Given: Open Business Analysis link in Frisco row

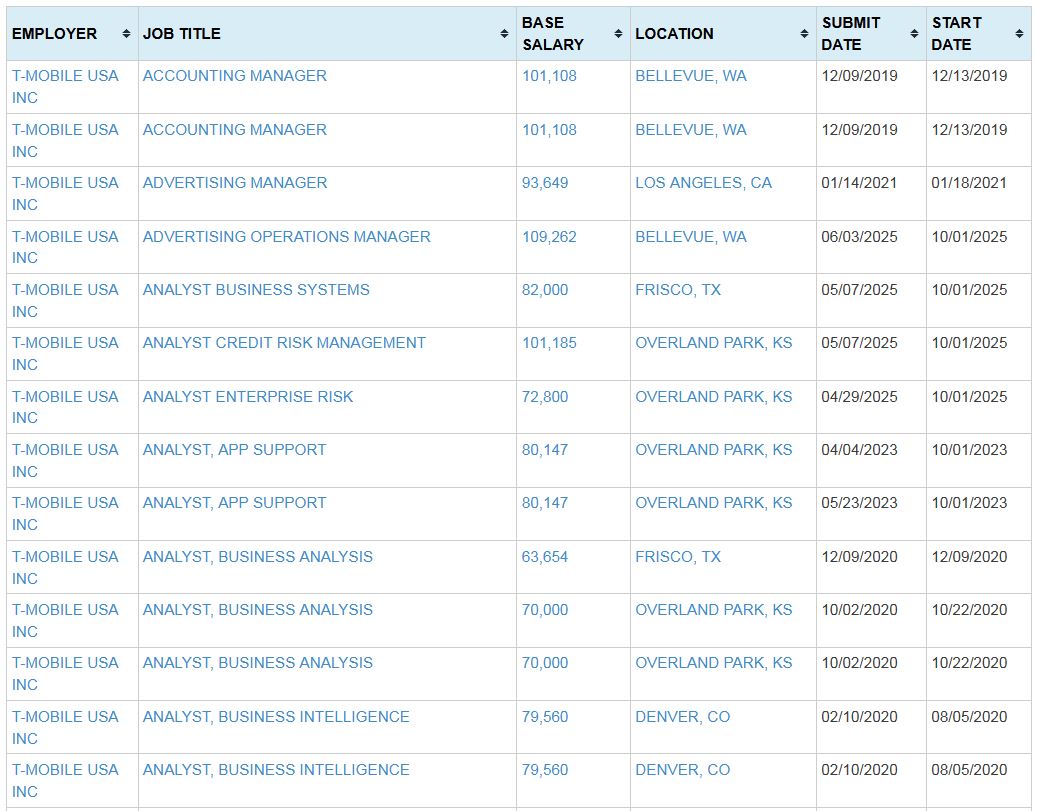Looking at the screenshot, I should pyautogui.click(x=257, y=557).
